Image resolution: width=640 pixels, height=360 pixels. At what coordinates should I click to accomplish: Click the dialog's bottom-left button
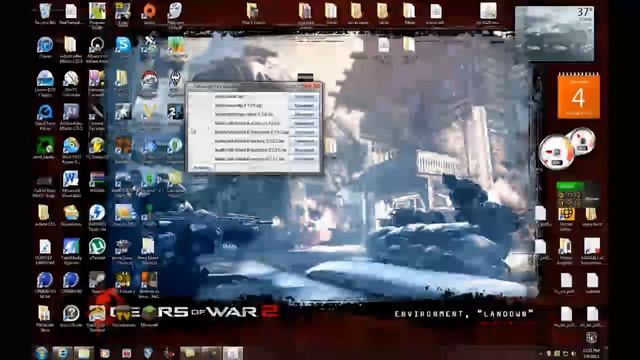(201, 167)
